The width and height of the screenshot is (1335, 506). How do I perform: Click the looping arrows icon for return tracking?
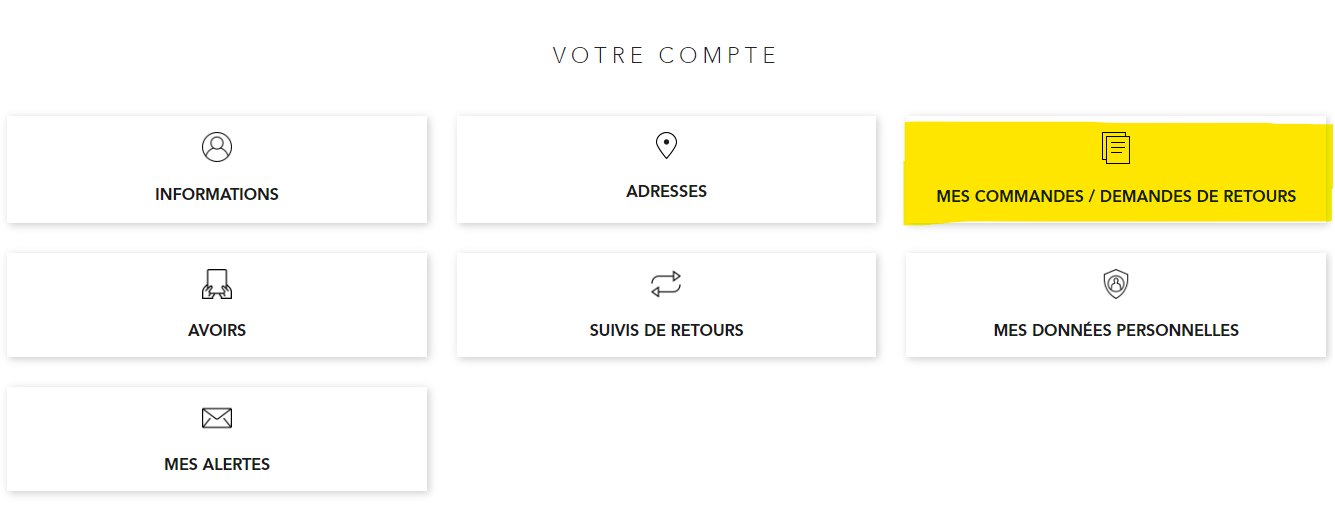pos(666,284)
